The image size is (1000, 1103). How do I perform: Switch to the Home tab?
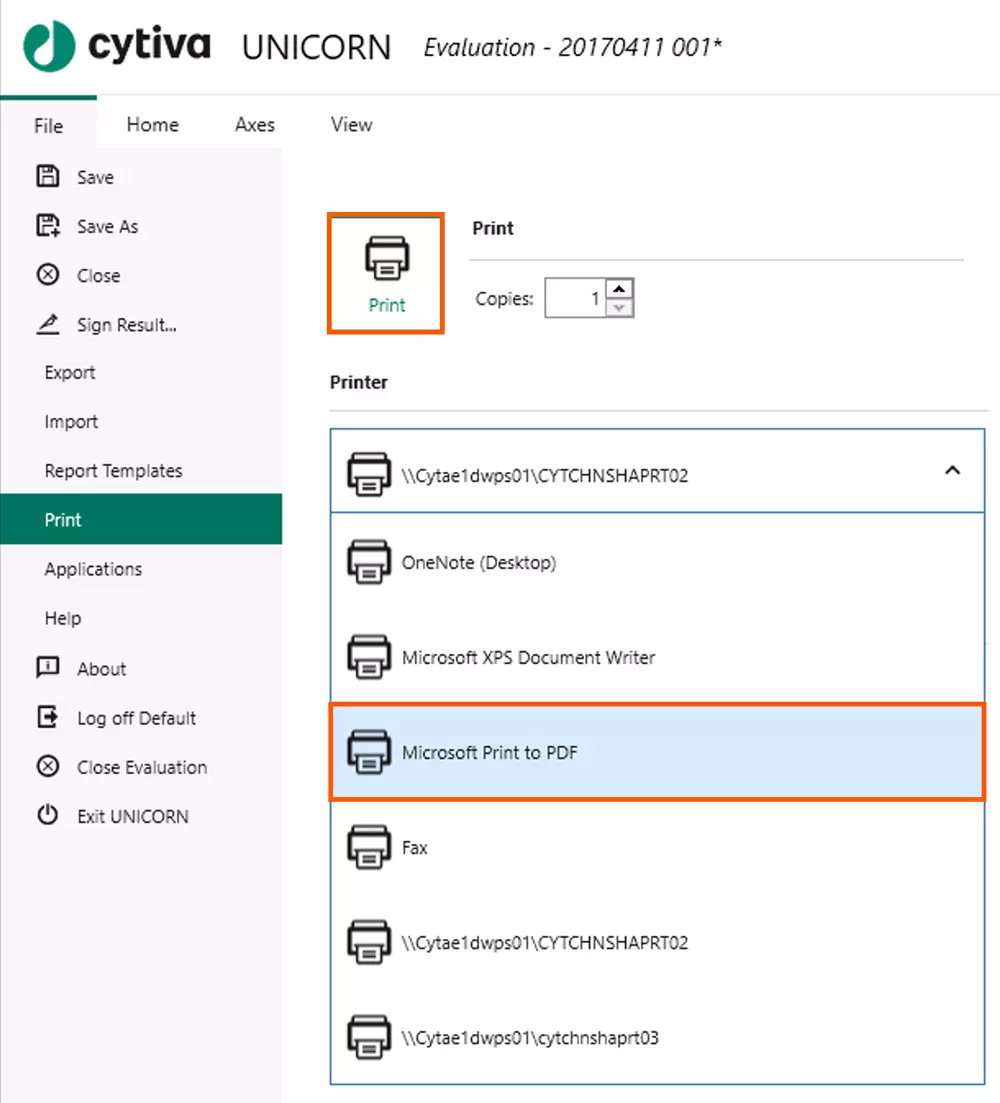pos(152,125)
